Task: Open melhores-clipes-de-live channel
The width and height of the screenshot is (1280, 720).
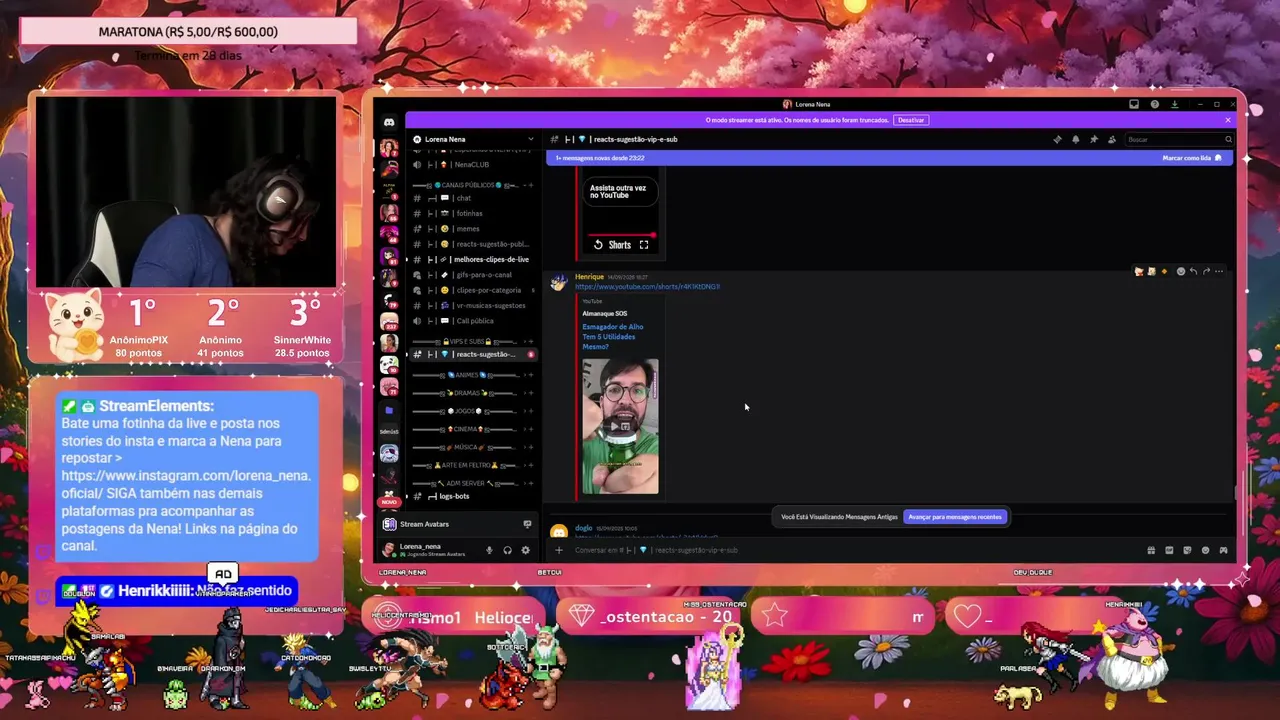Action: (x=473, y=259)
